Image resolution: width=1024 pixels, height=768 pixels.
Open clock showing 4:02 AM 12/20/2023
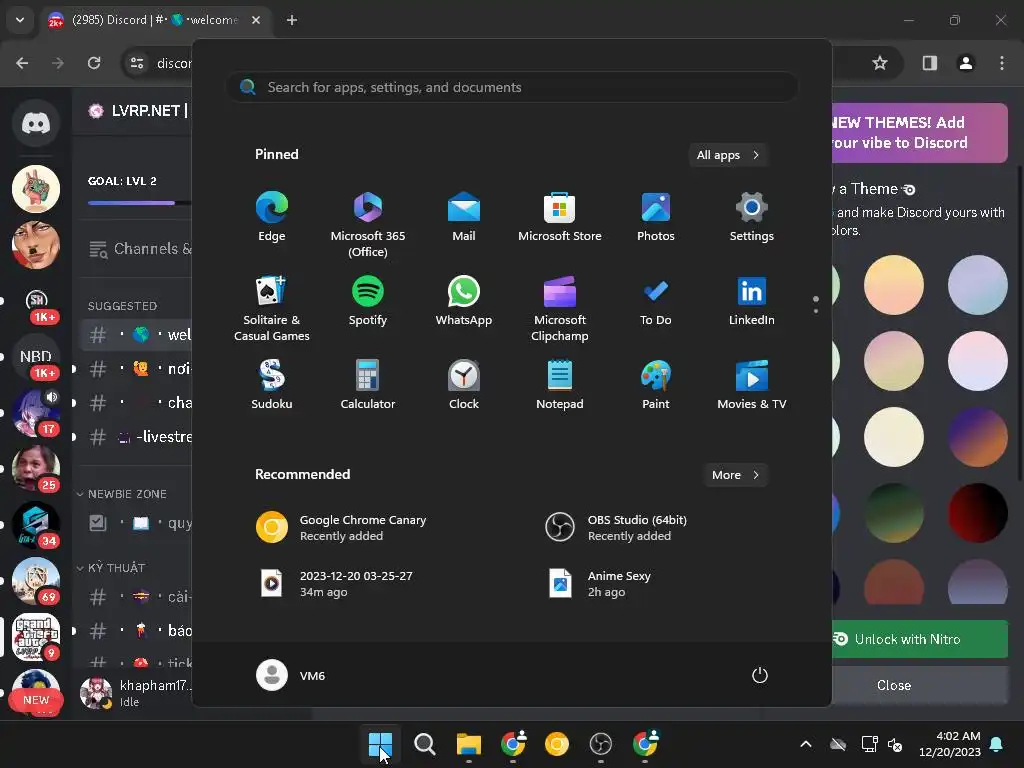point(950,744)
